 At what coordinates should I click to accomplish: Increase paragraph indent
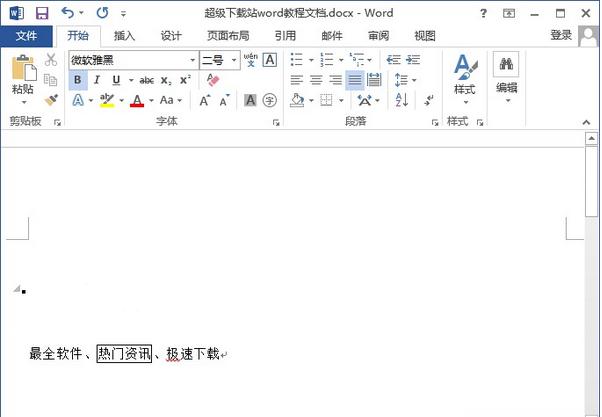coord(413,60)
